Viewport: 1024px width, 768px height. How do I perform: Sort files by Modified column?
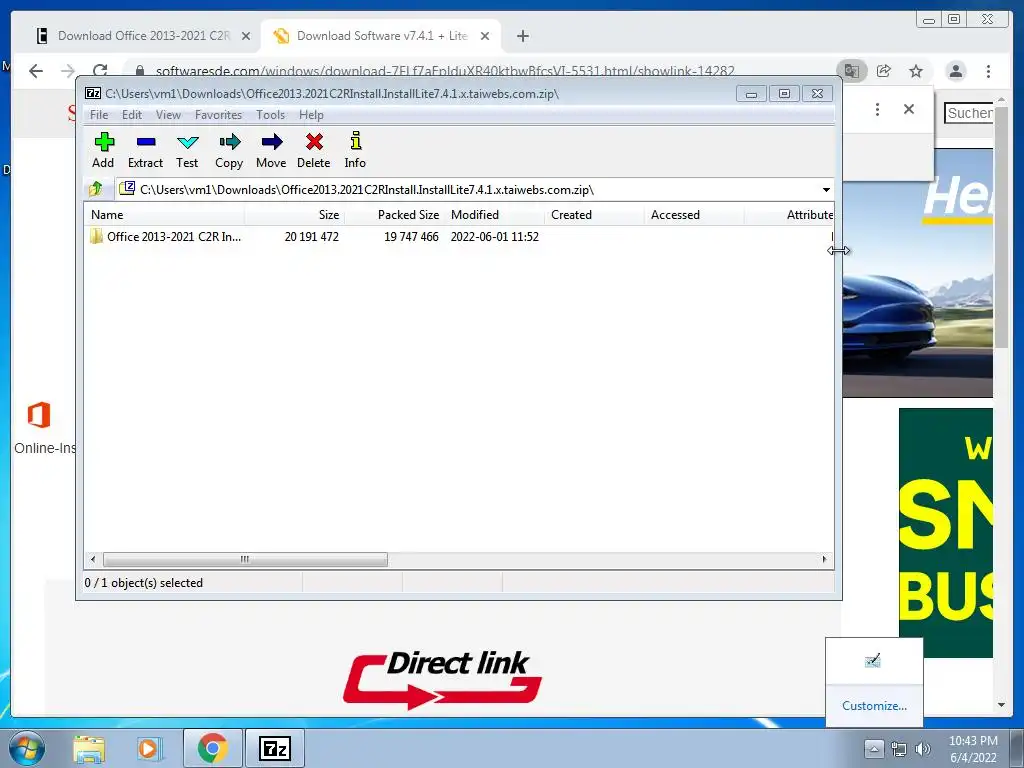[494, 215]
